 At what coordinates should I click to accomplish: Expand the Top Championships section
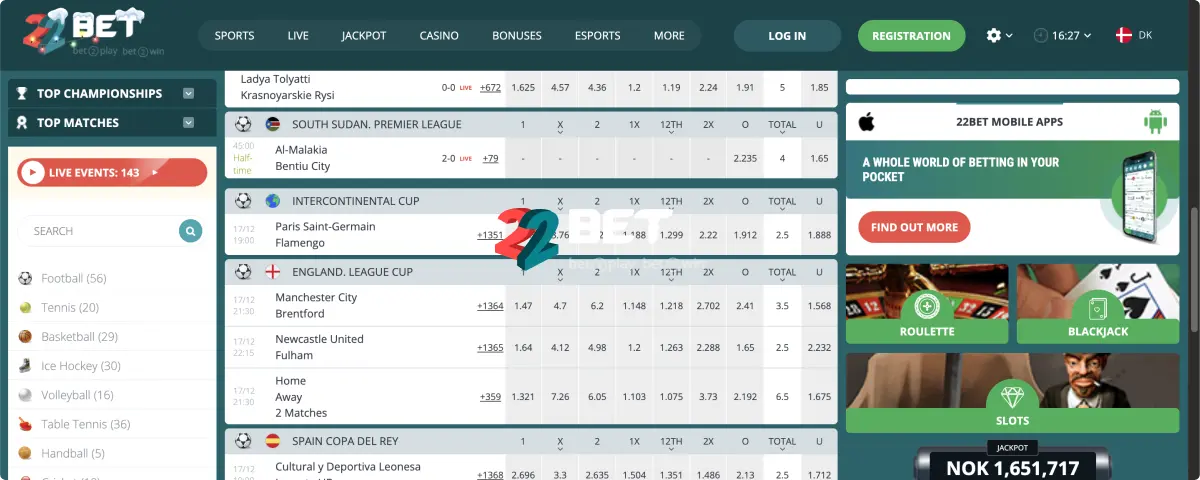point(188,94)
